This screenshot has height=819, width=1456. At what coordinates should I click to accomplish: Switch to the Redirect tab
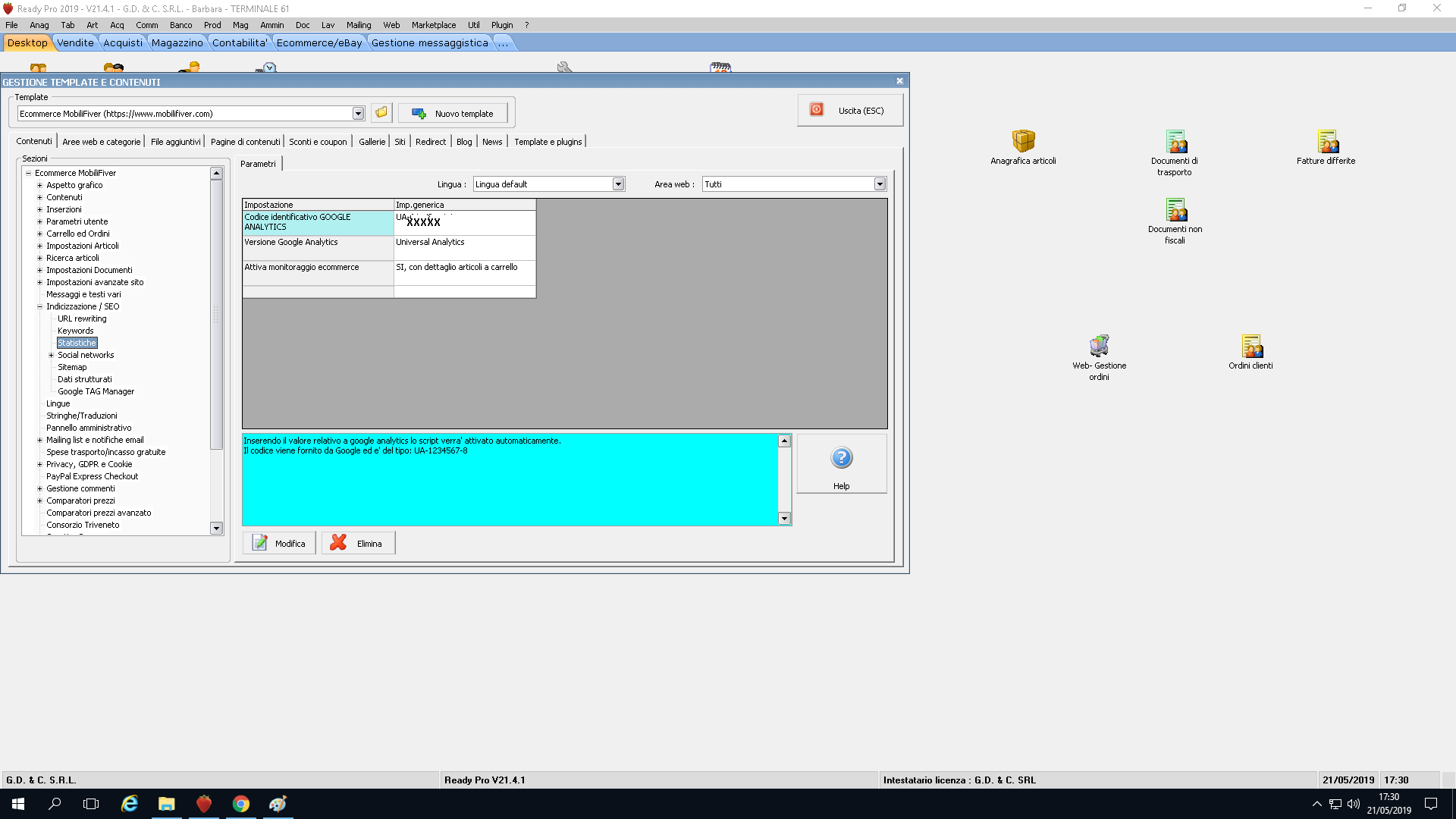[430, 142]
